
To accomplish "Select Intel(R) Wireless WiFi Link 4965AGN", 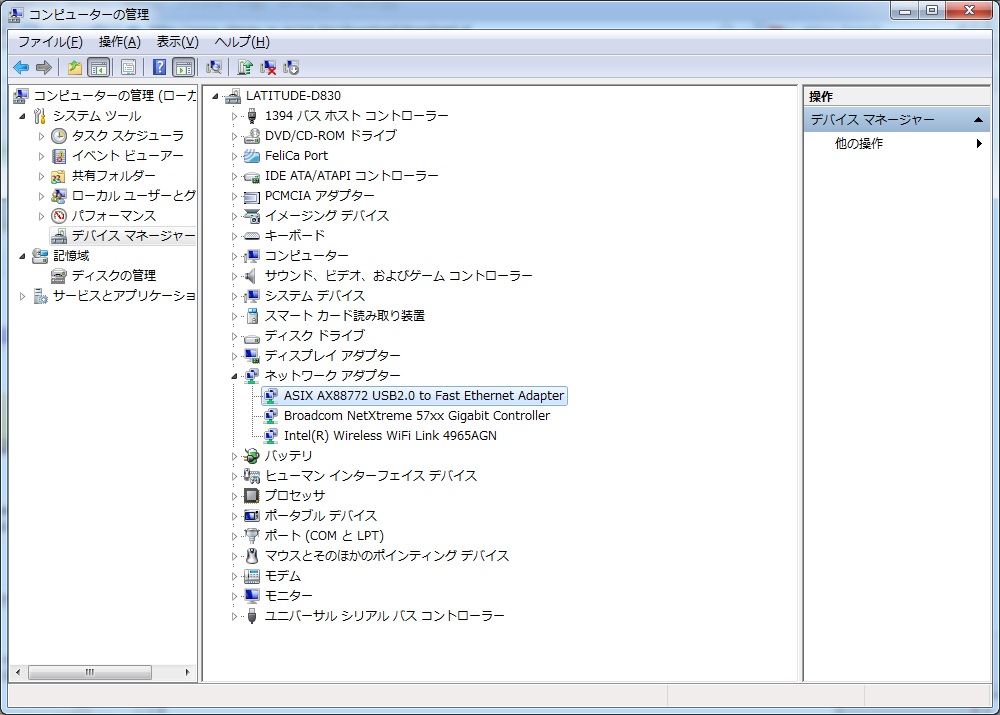I will [389, 435].
